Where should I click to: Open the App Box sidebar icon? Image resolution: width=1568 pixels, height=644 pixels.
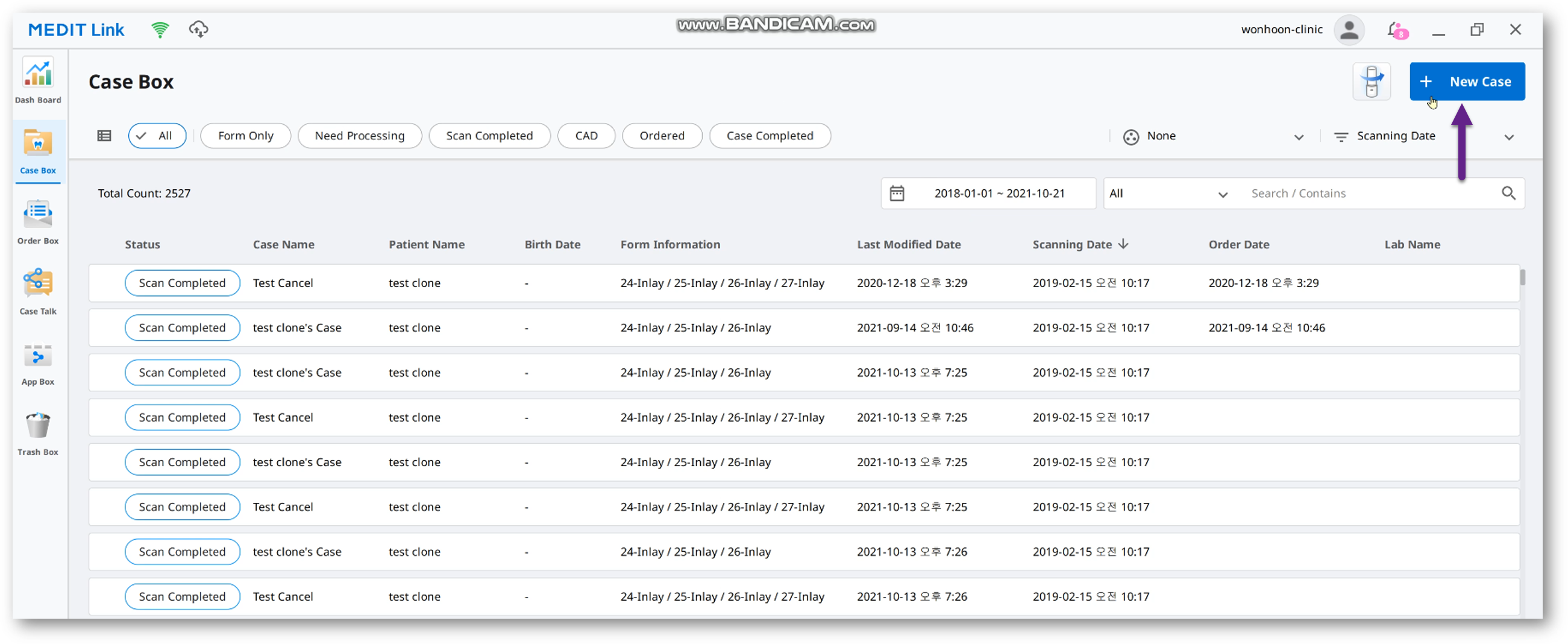38,362
